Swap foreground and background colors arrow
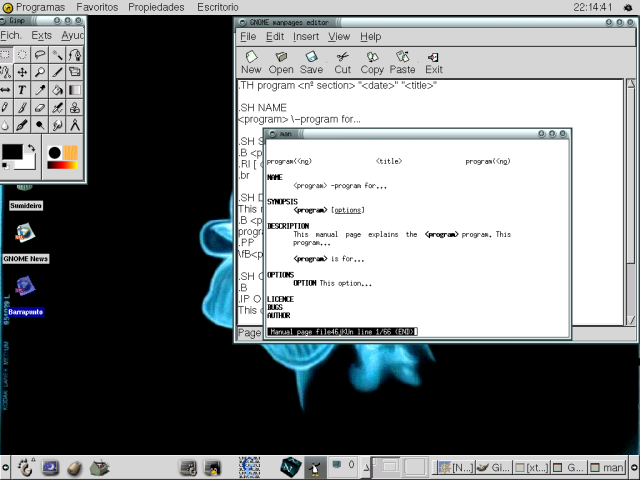640x480 pixels. tap(31, 148)
